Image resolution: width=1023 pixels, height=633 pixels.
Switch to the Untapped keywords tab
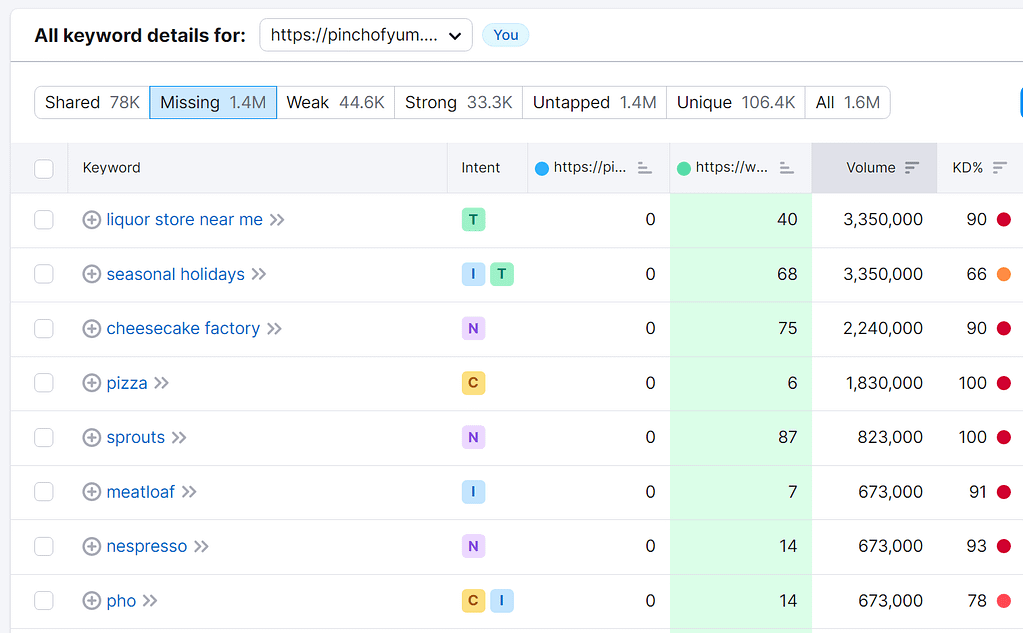594,102
